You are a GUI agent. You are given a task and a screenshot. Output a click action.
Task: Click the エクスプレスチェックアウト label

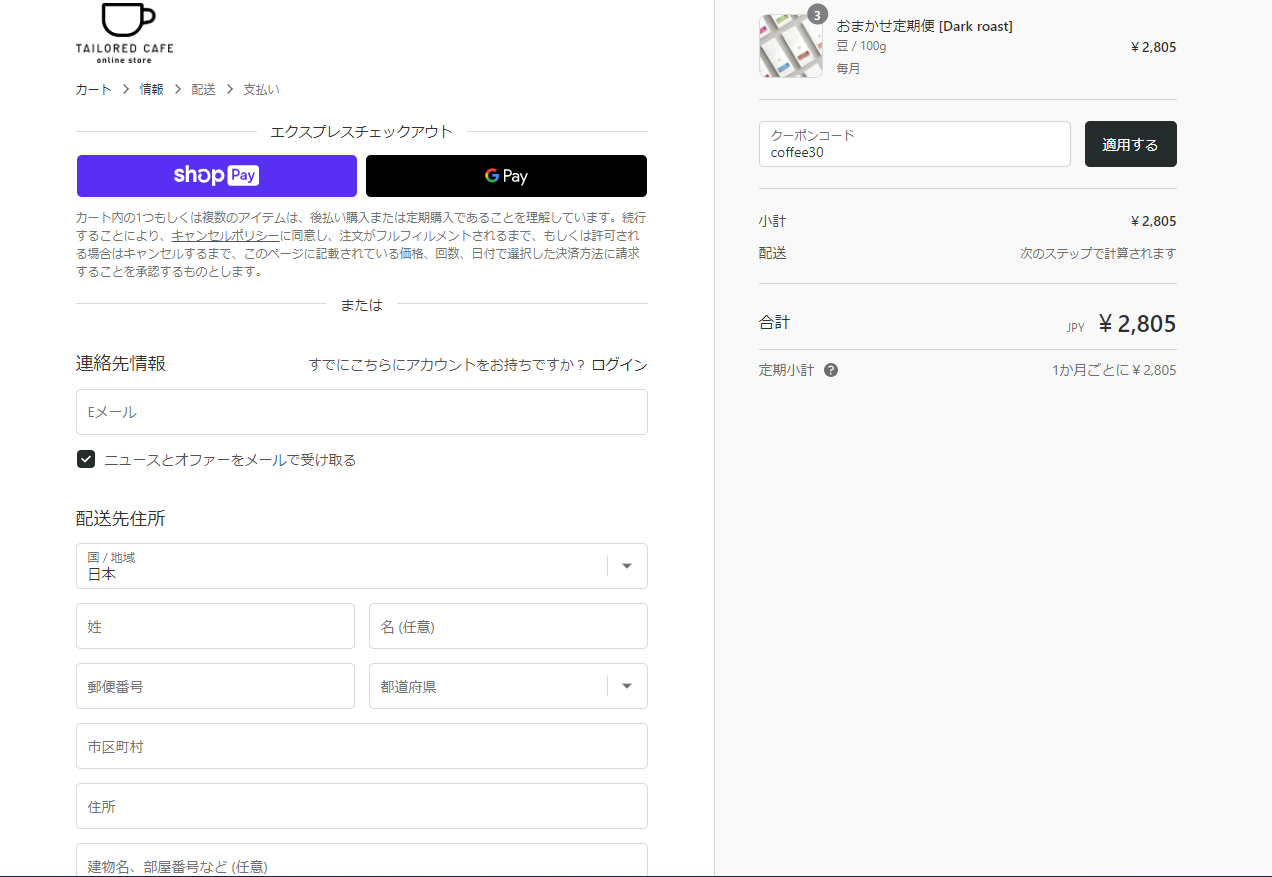(x=362, y=131)
